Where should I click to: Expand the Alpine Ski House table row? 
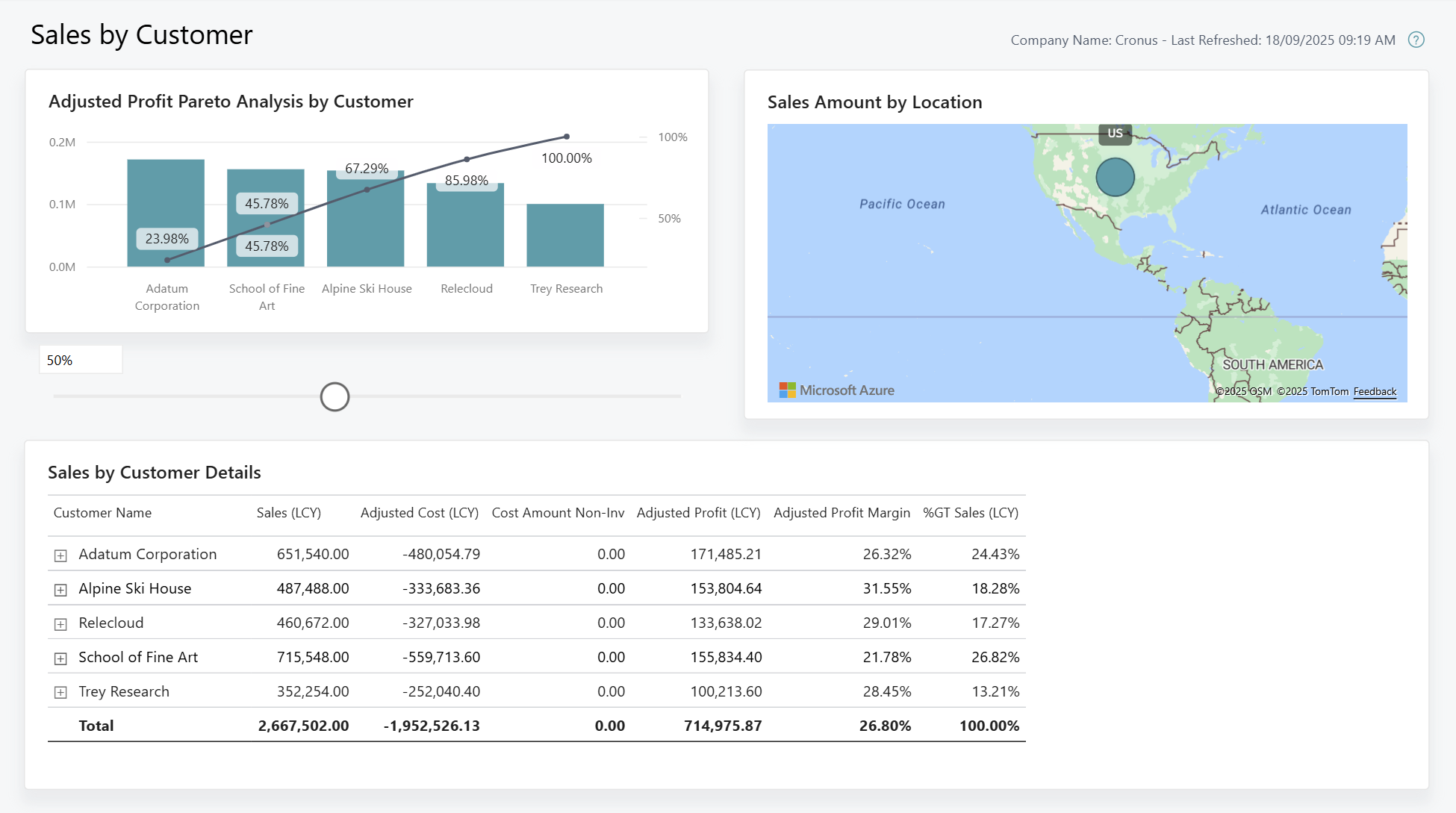[x=60, y=588]
